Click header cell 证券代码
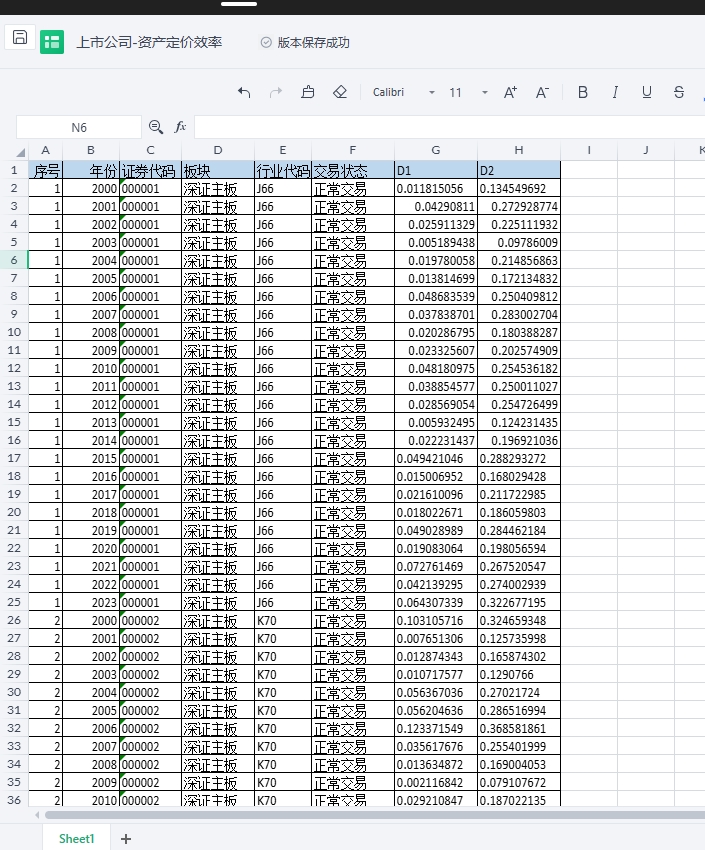Viewport: 705px width, 850px height. coord(150,170)
